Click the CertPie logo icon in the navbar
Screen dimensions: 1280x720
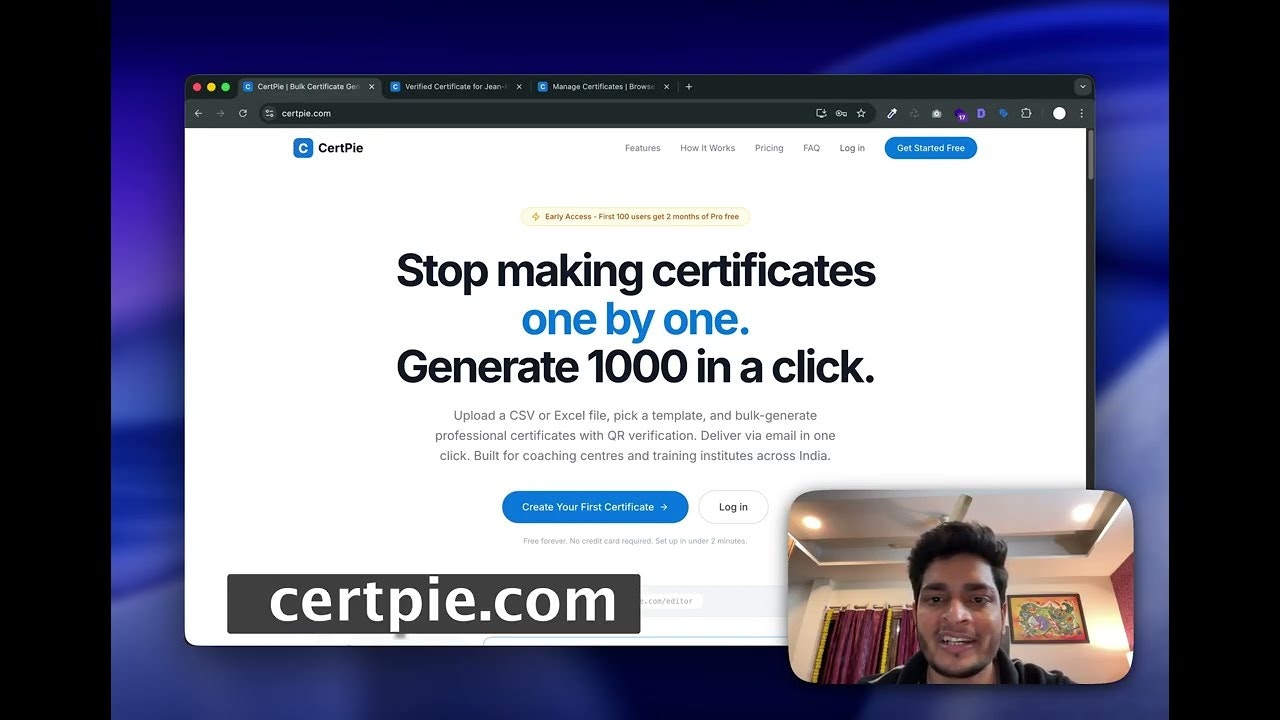coord(303,147)
